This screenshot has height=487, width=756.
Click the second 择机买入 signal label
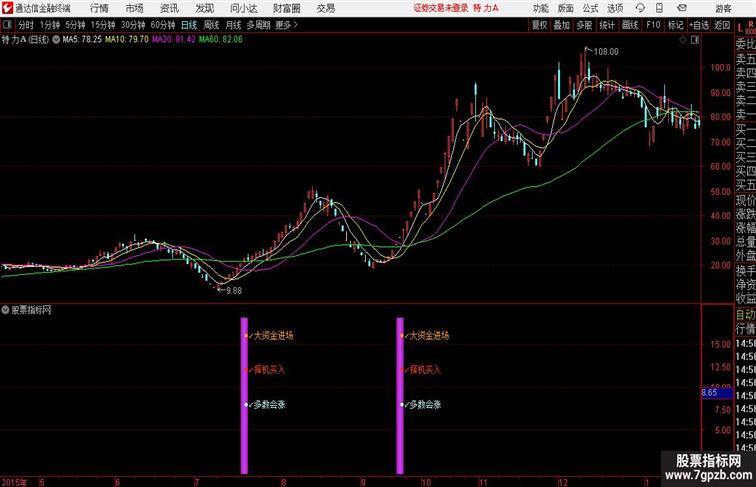point(425,370)
